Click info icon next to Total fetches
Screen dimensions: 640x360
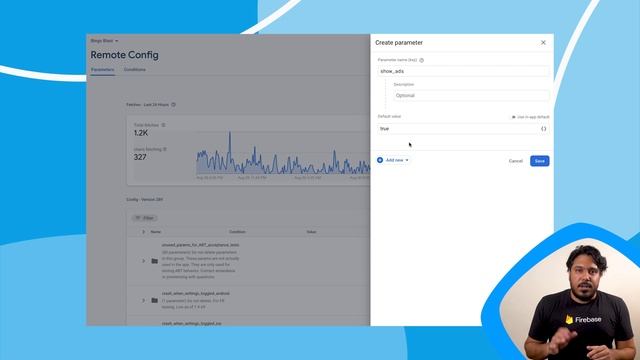(x=163, y=125)
